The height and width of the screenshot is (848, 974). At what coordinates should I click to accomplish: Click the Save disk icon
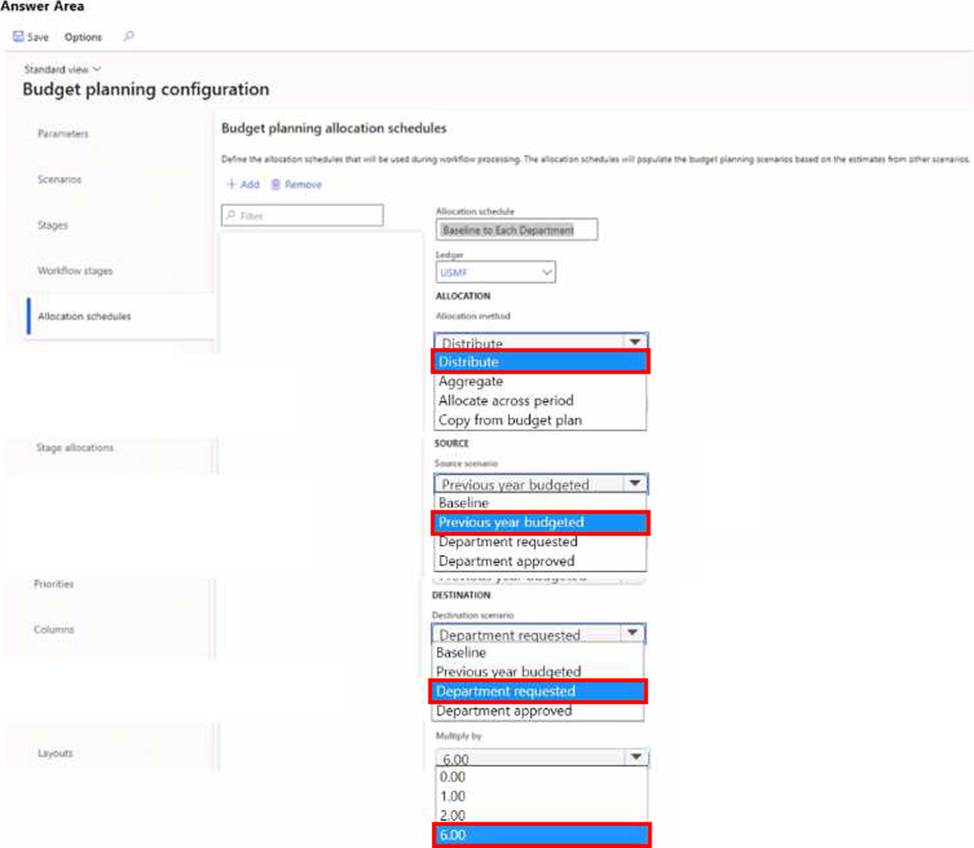click(18, 37)
